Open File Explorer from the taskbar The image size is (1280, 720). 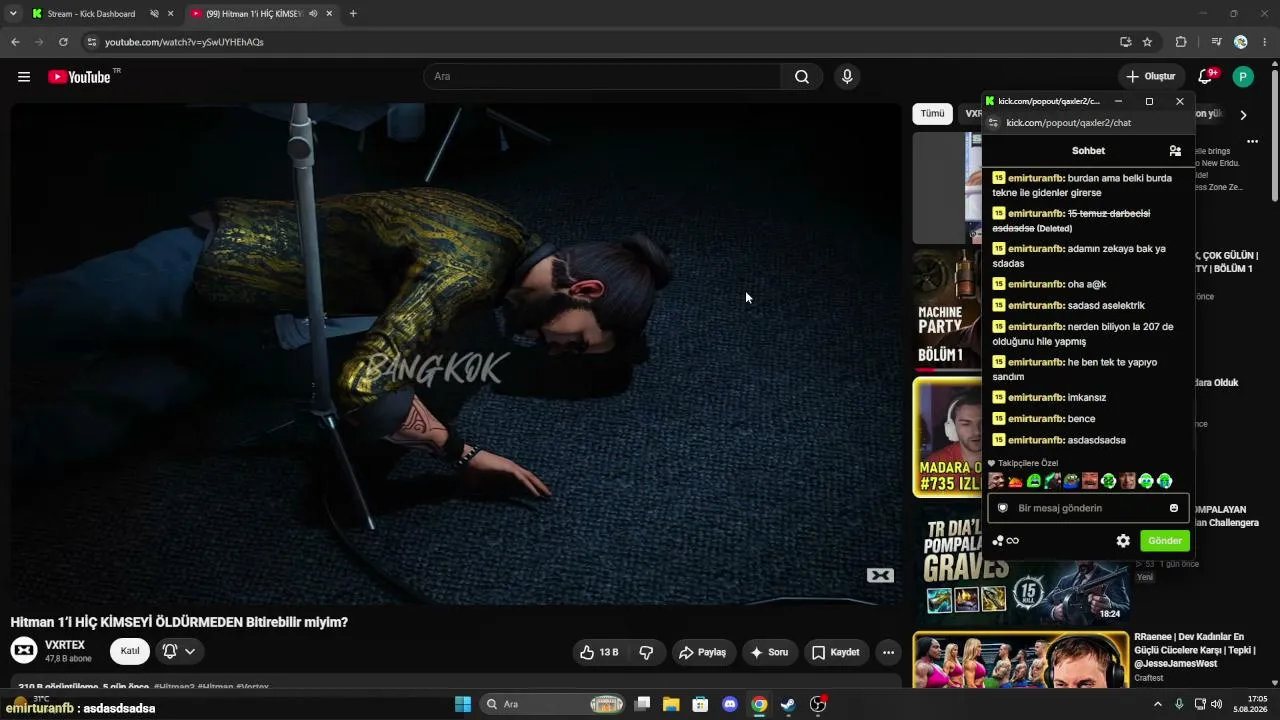671,704
